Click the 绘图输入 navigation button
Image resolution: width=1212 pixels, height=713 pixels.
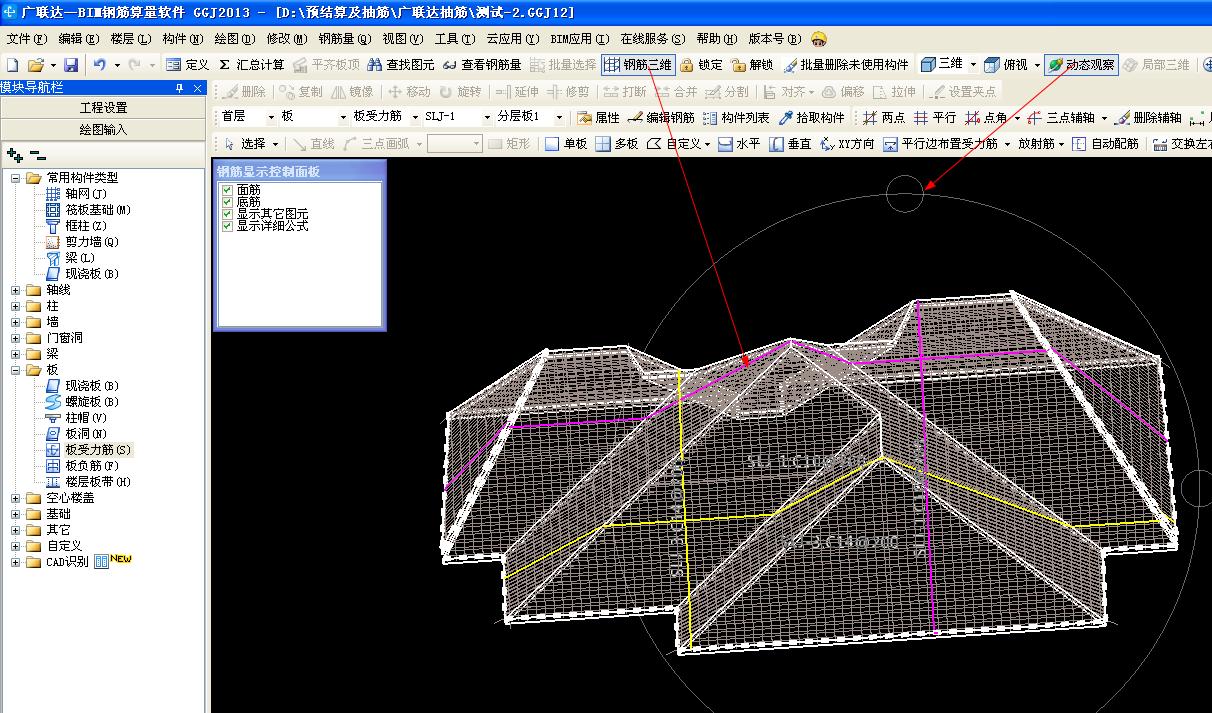point(104,130)
